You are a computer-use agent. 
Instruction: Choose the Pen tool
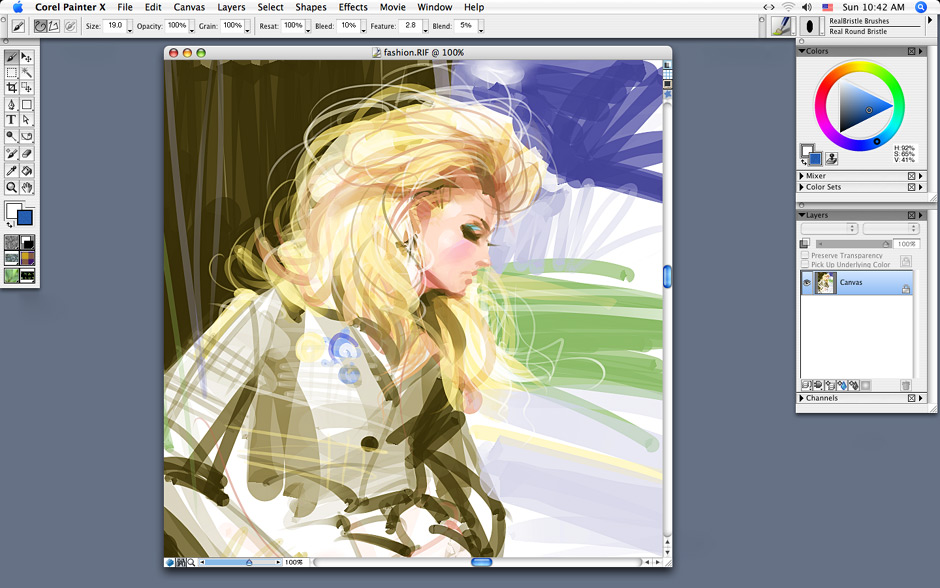pos(11,105)
